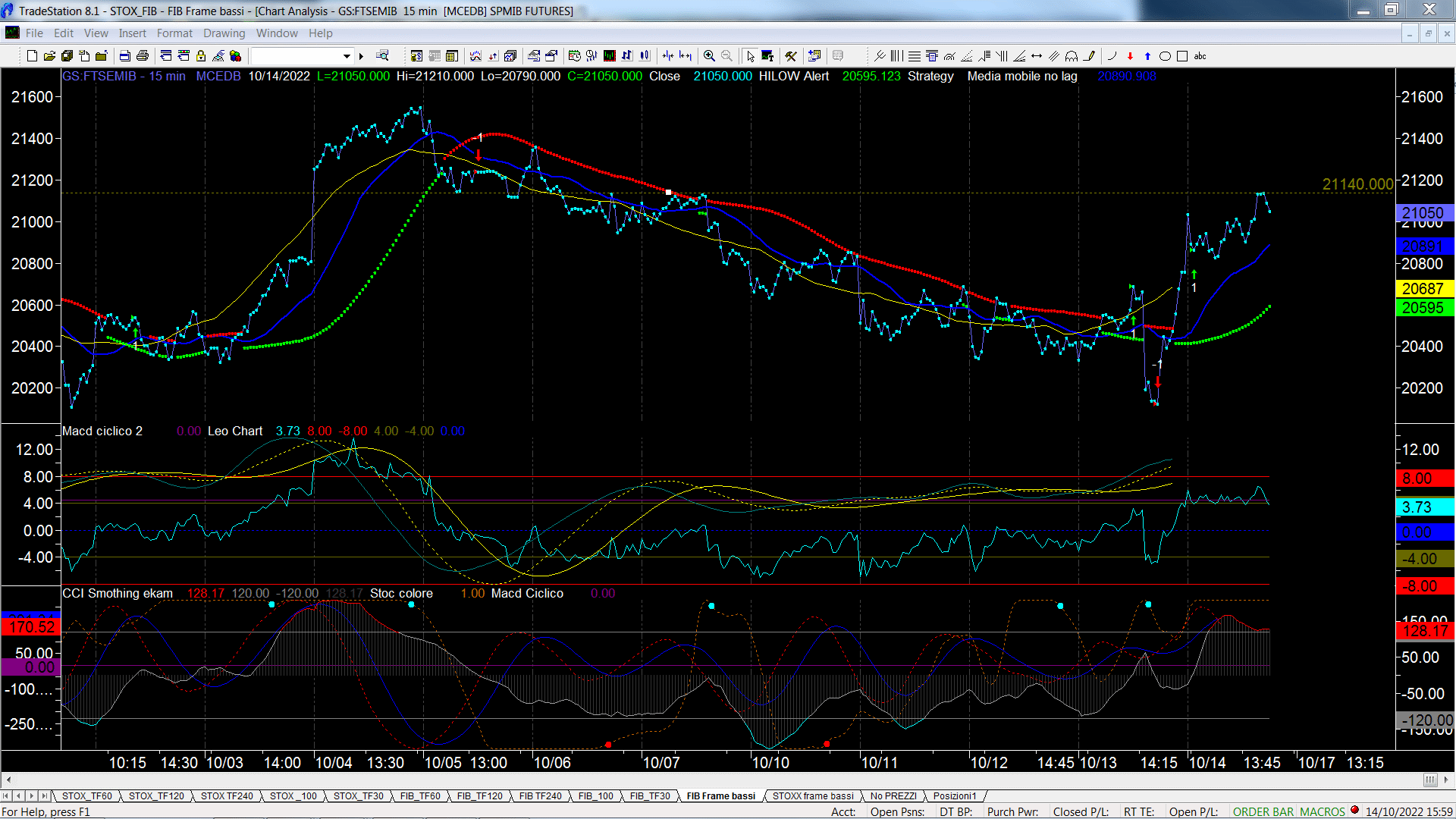The height and width of the screenshot is (819, 1456).
Task: Click the Print preview icon
Action: (x=124, y=56)
